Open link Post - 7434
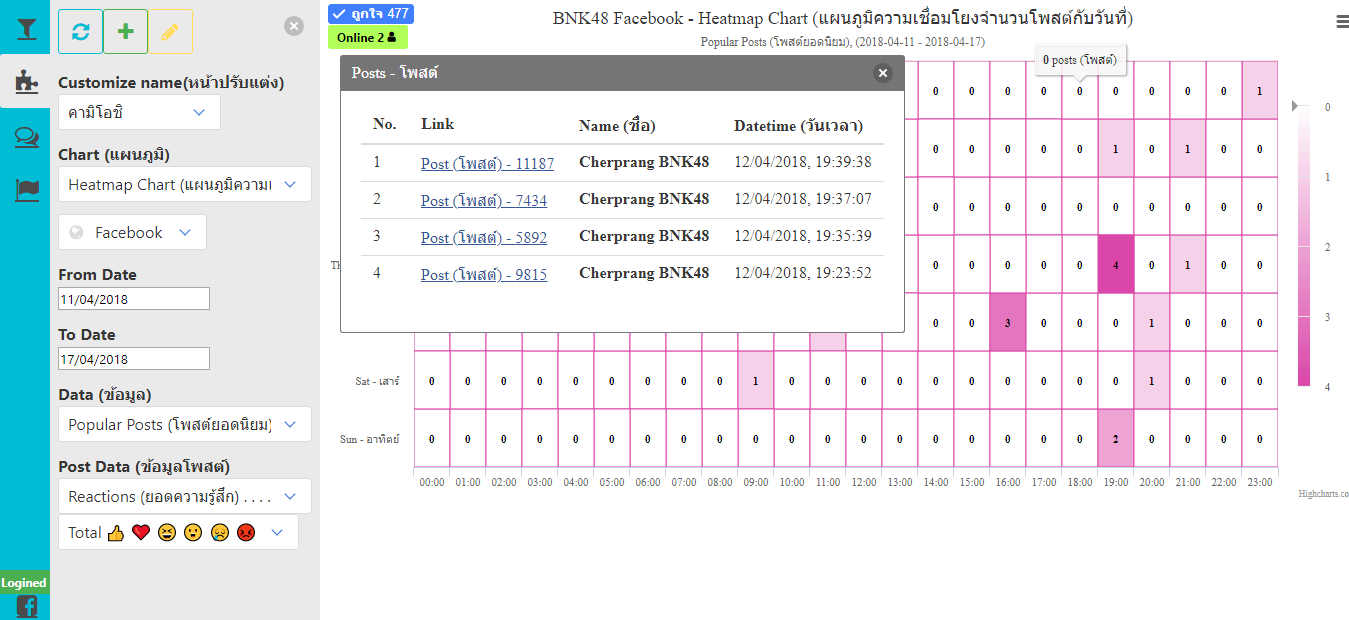 pos(484,200)
